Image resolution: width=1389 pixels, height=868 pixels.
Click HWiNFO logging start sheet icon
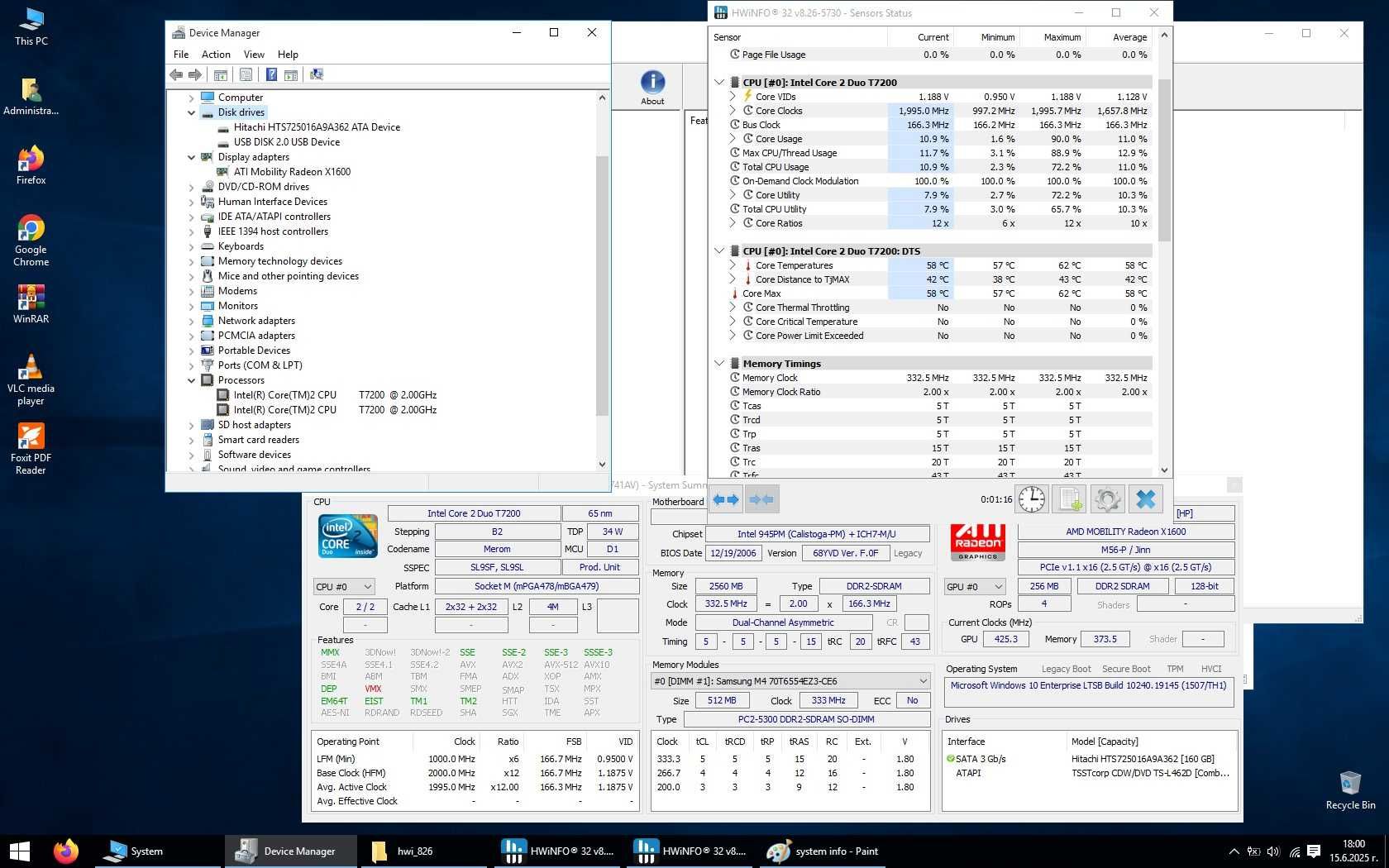(1071, 499)
